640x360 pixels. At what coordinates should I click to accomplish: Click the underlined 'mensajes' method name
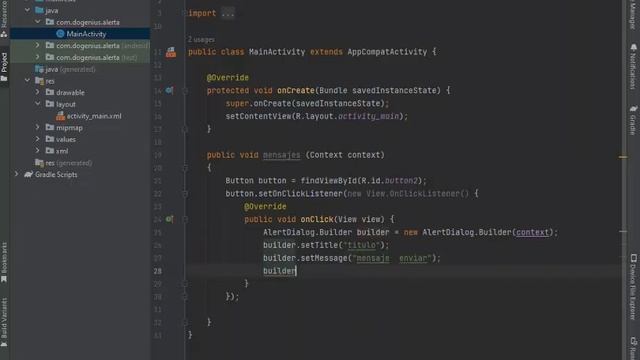(x=282, y=155)
